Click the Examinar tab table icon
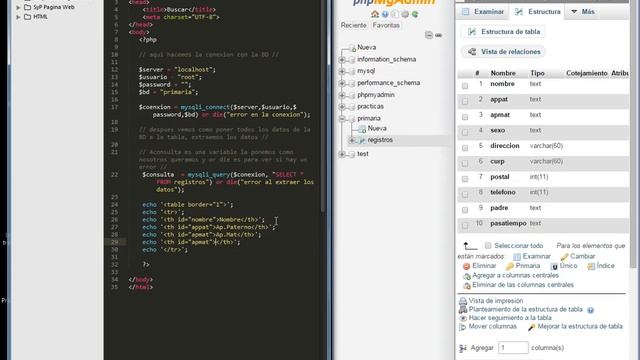The image size is (640, 360). tap(465, 12)
